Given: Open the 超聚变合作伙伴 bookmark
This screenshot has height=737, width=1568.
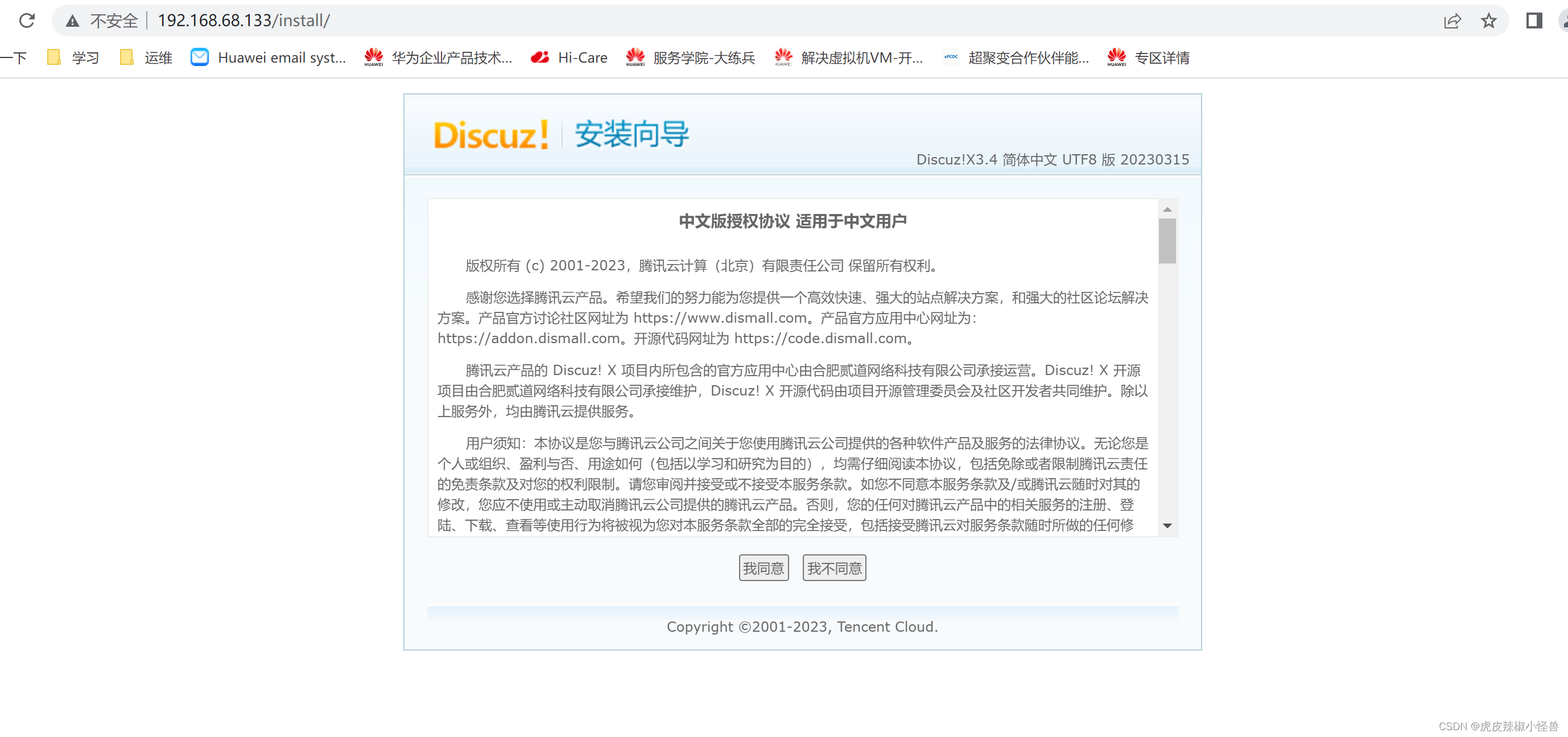Looking at the screenshot, I should coord(1016,58).
